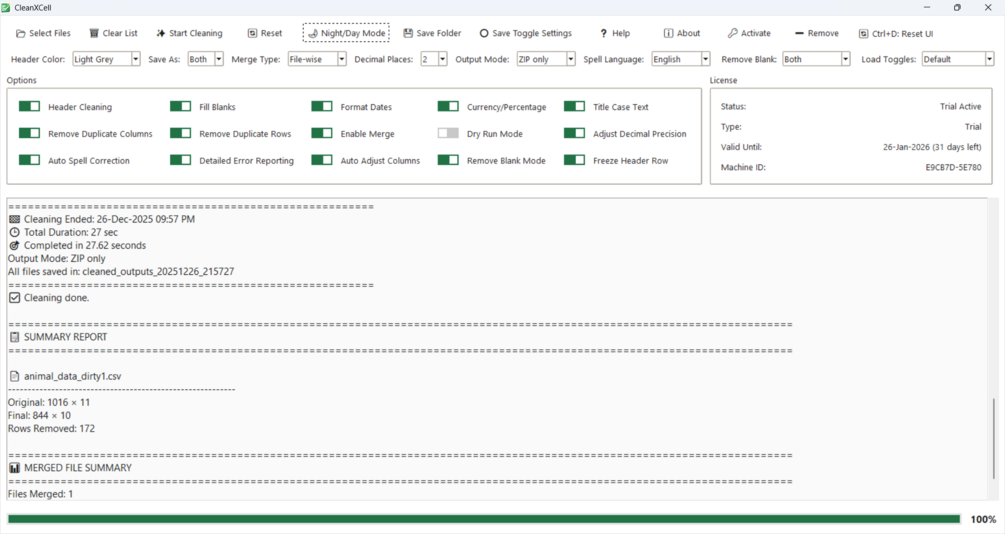Click the chart icon beside MERGED FILE SUMMARY
This screenshot has height=534, width=1005.
pyautogui.click(x=14, y=468)
